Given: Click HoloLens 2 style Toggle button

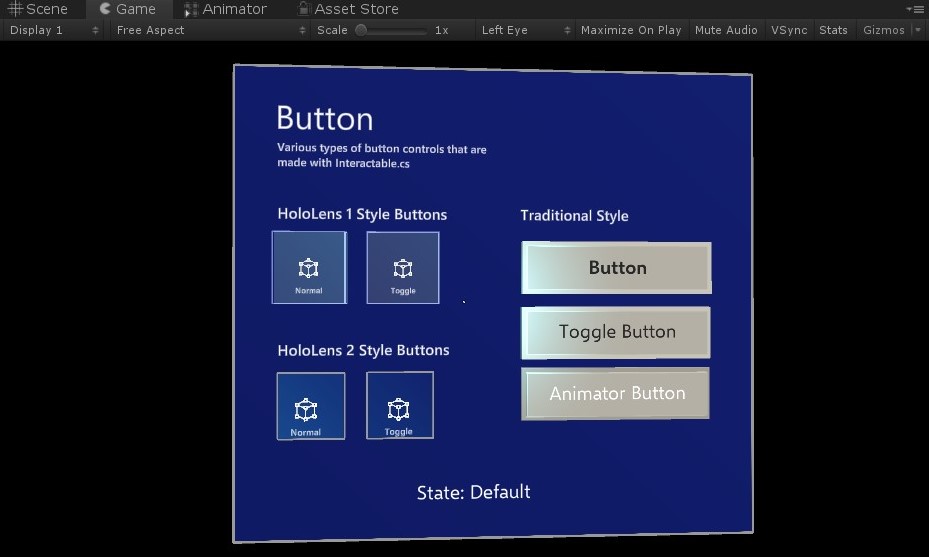Looking at the screenshot, I should [x=400, y=405].
